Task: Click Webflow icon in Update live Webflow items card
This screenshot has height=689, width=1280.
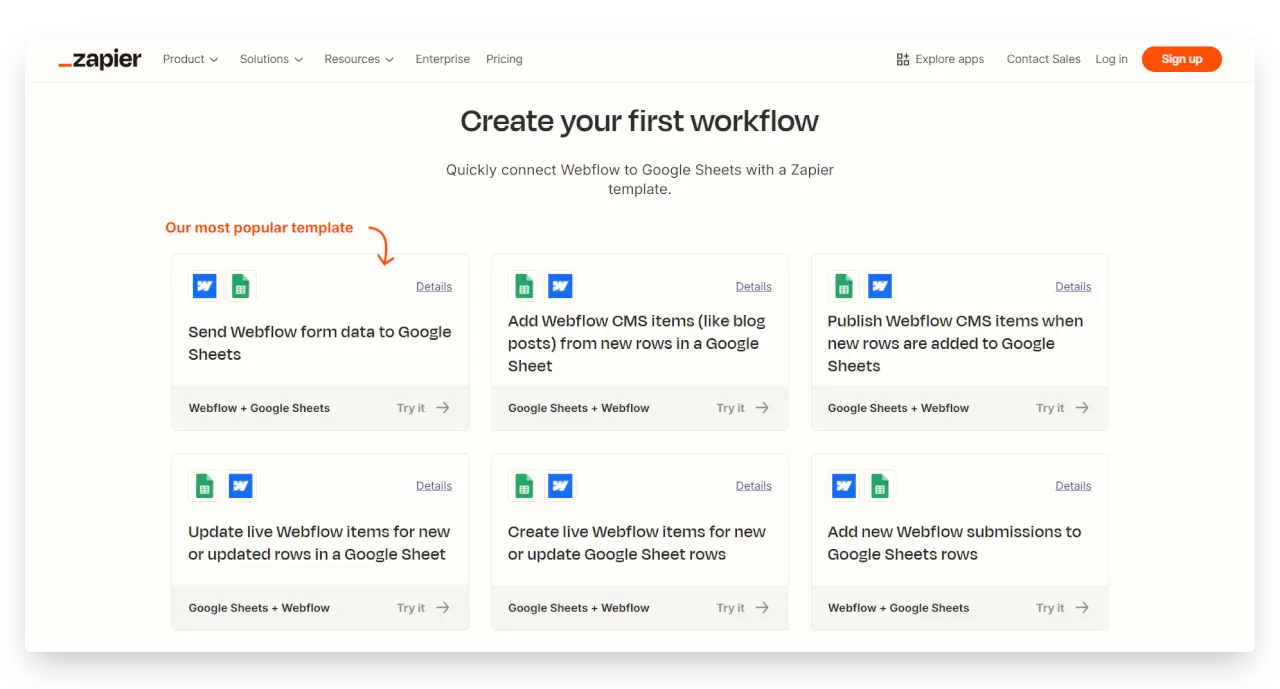Action: point(240,486)
